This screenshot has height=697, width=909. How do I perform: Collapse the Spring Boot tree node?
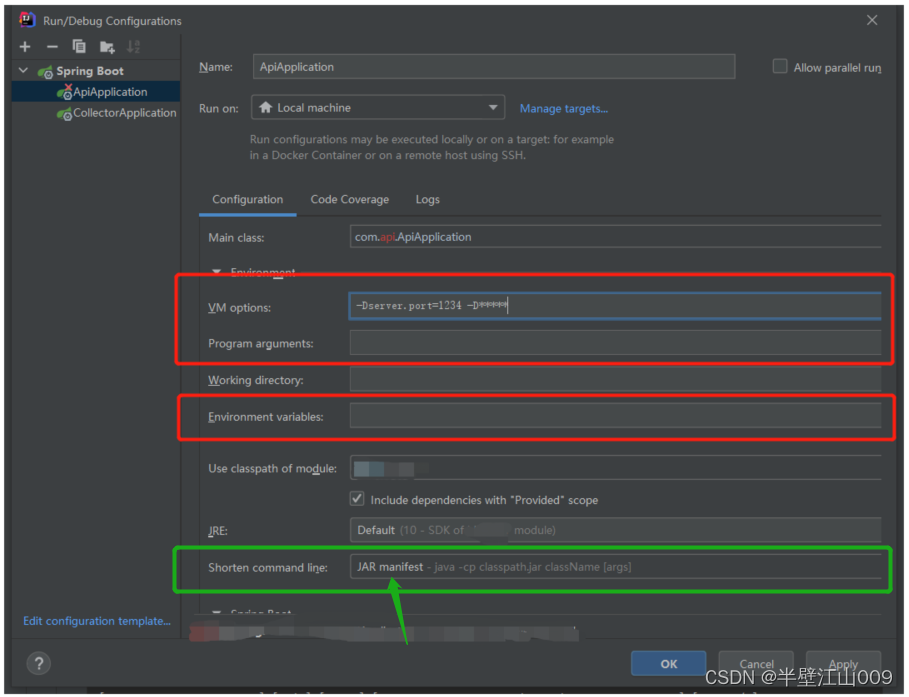tap(24, 71)
